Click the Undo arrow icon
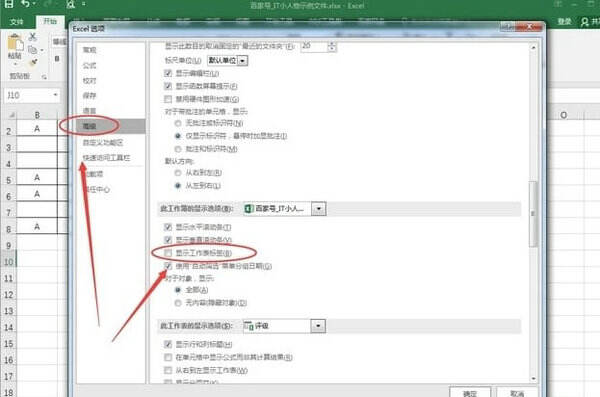Viewport: 600px width, 397px height. point(25,4)
